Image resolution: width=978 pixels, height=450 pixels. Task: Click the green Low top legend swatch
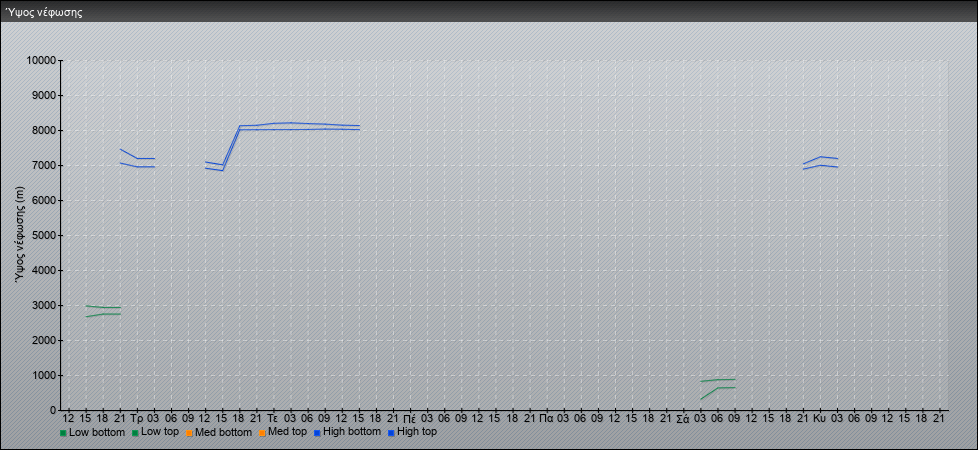click(x=135, y=433)
